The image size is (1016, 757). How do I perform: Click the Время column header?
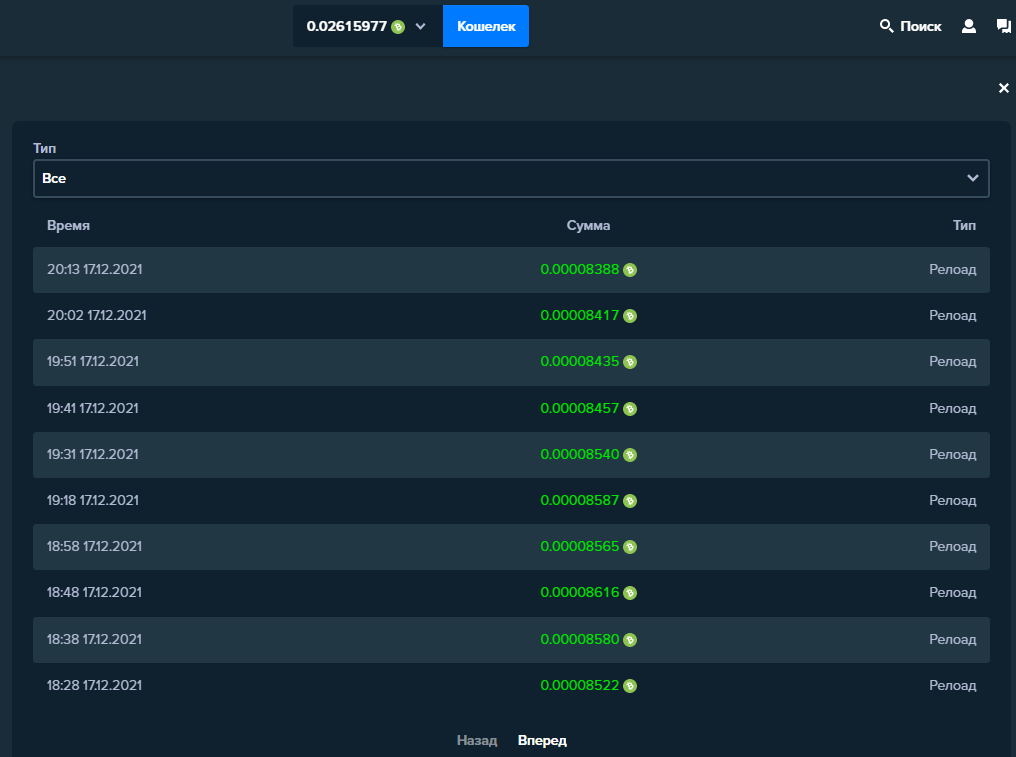68,226
